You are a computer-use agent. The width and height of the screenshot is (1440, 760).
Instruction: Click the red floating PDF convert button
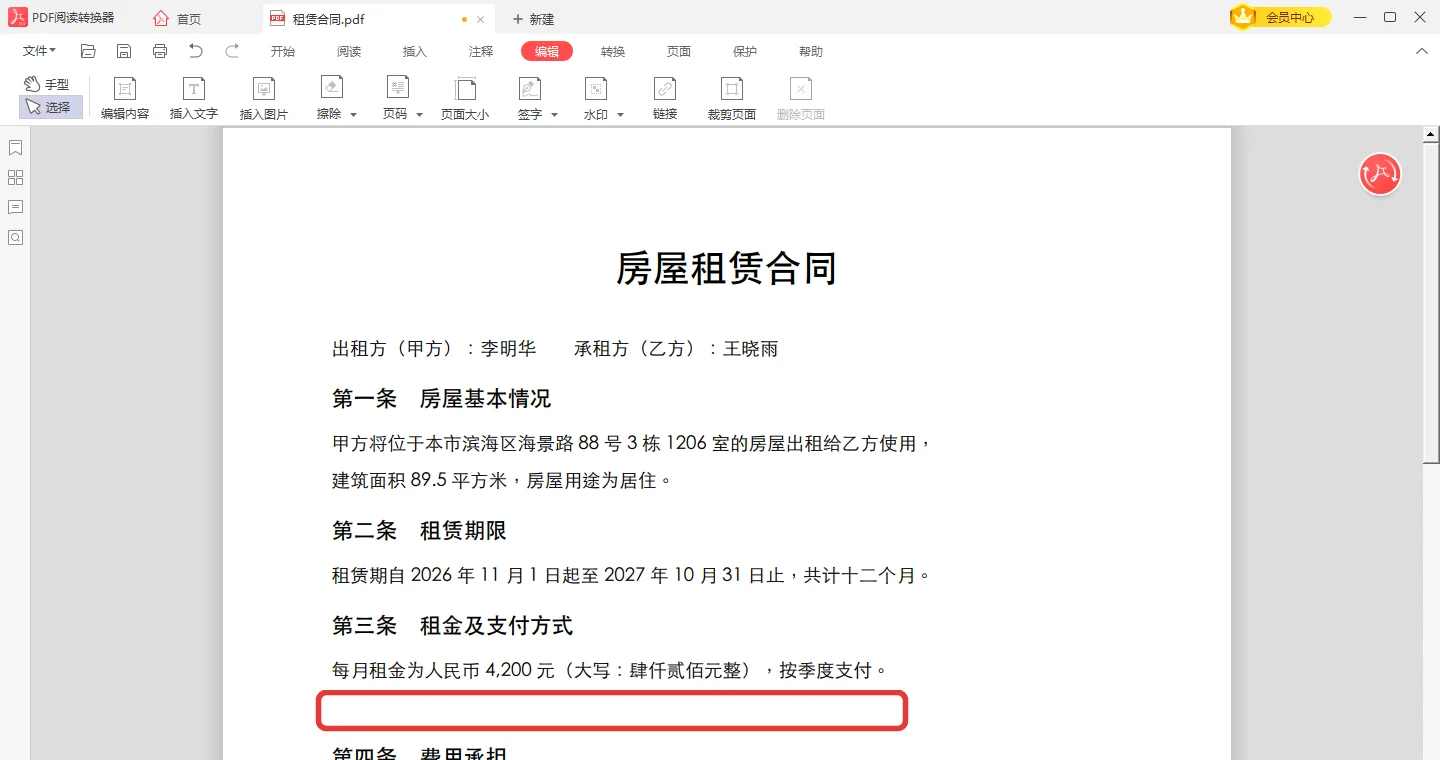click(1380, 174)
